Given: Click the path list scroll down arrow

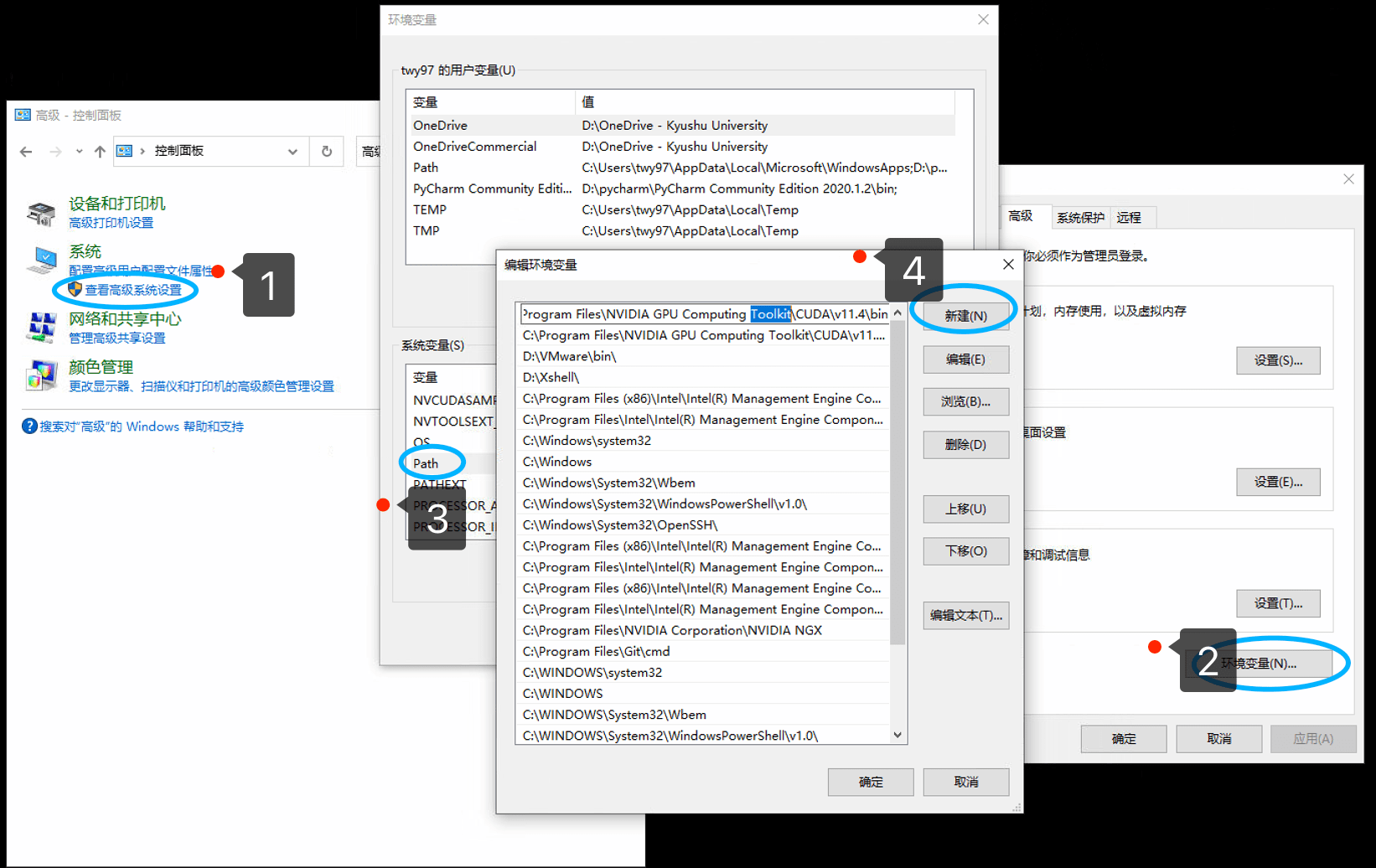Looking at the screenshot, I should pos(898,735).
